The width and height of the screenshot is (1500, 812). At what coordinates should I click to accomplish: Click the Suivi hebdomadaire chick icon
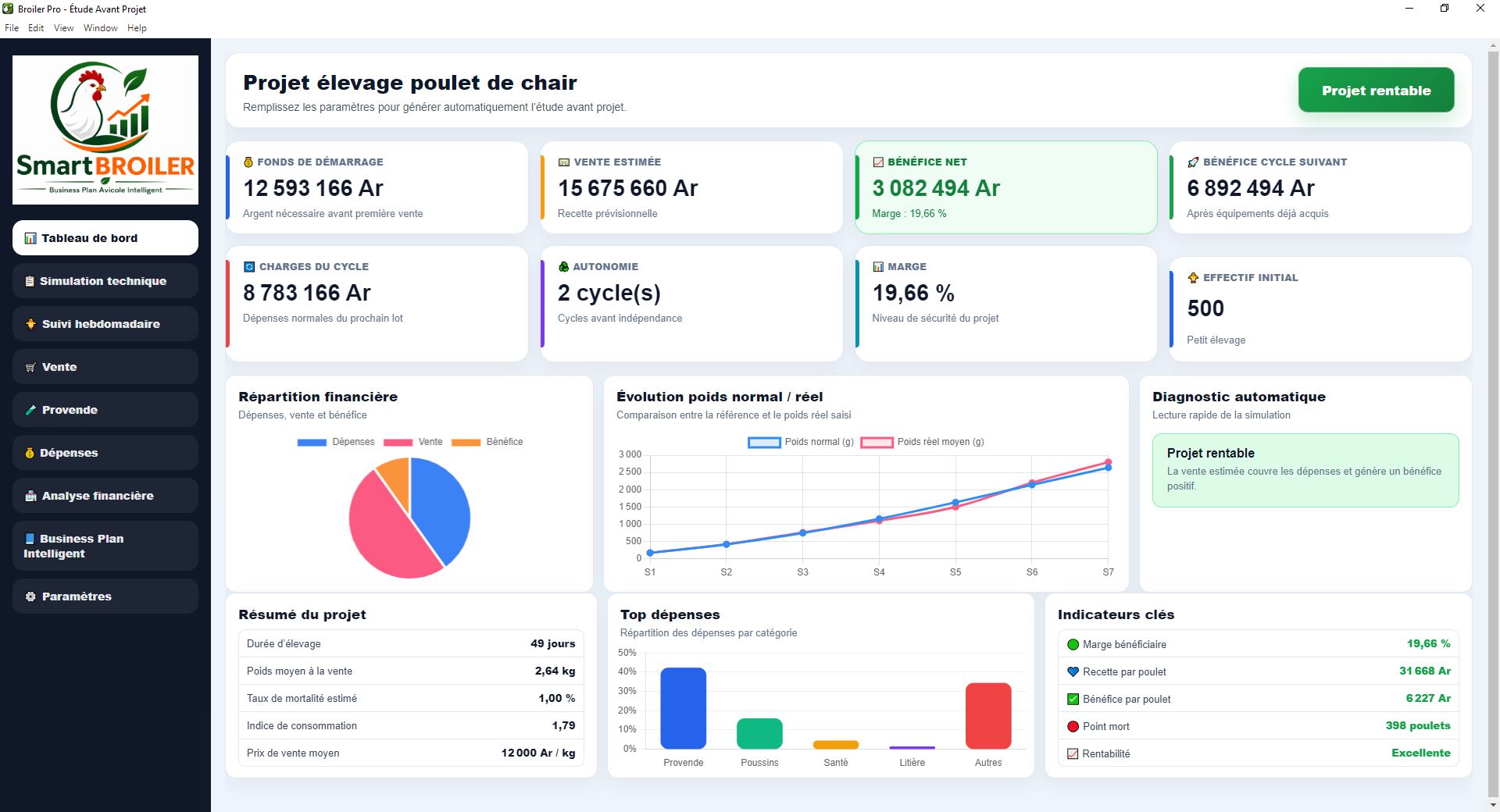click(30, 324)
